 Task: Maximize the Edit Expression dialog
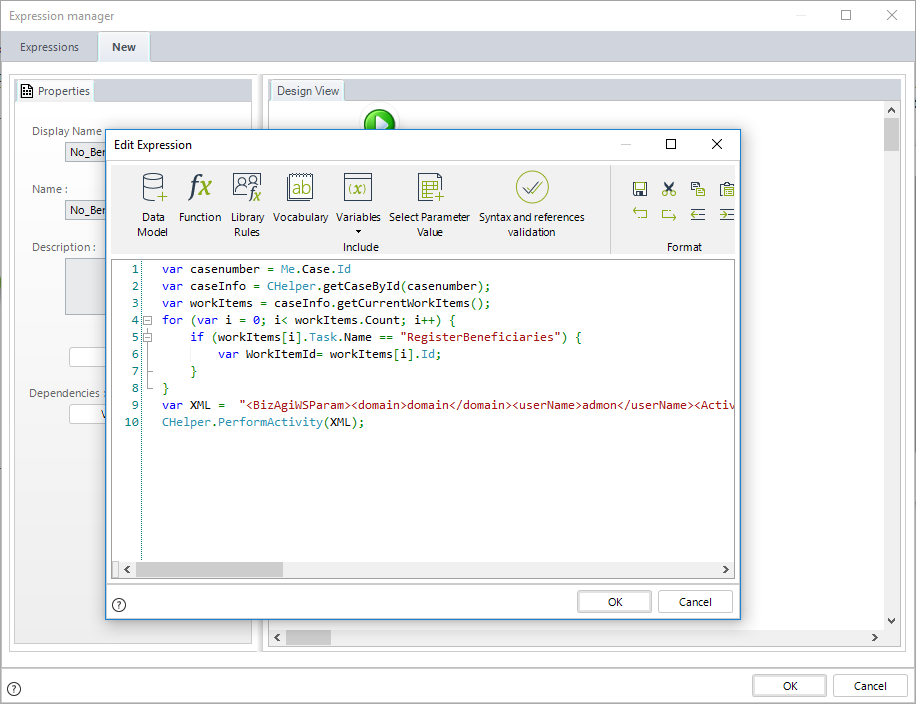point(671,144)
